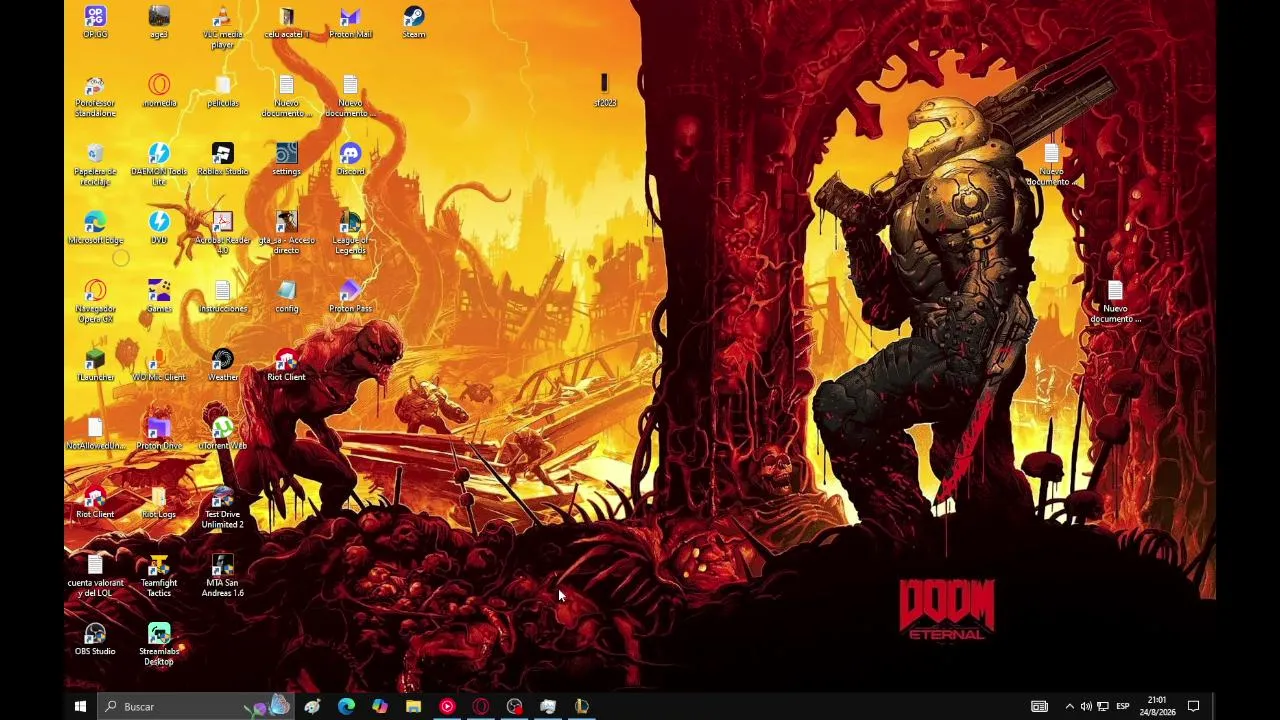
Task: Open Papelera de reciclaje
Action: [x=95, y=164]
